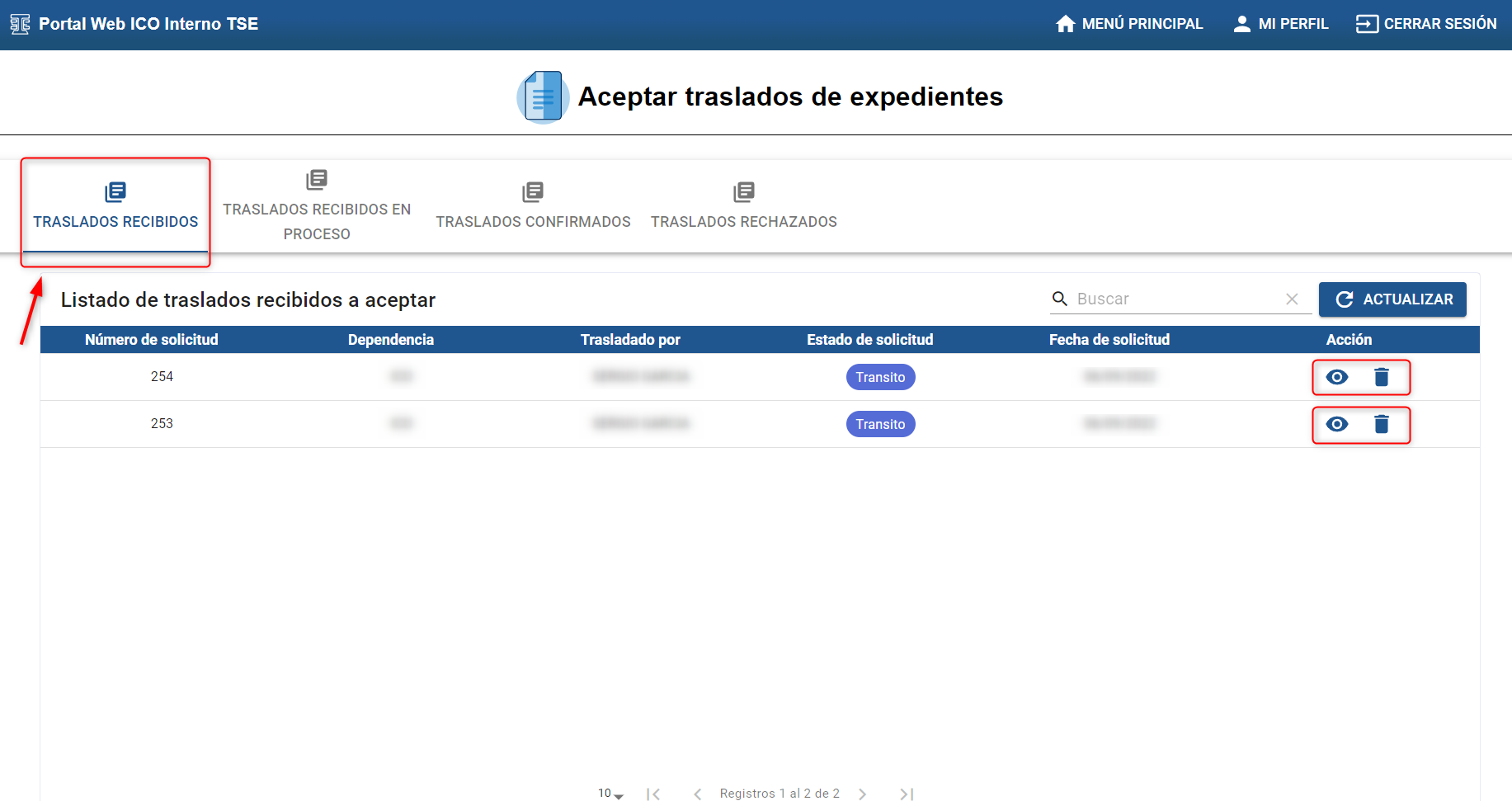Delete request 253 using trash icon
Image resolution: width=1512 pixels, height=801 pixels.
click(x=1382, y=424)
